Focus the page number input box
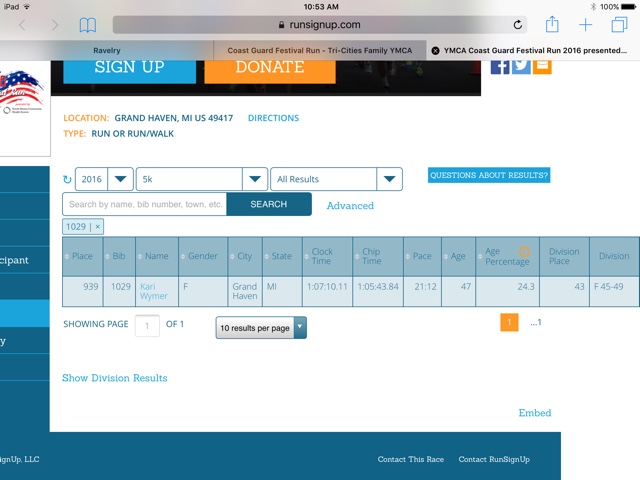This screenshot has width=640, height=480. tap(147, 326)
